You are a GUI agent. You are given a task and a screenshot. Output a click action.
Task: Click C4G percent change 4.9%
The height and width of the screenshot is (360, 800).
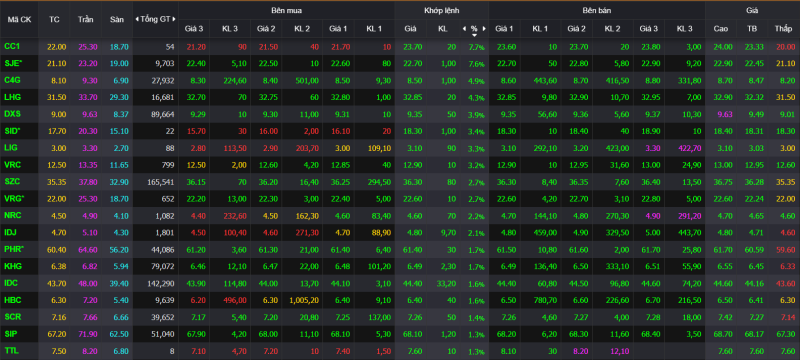pyautogui.click(x=476, y=81)
